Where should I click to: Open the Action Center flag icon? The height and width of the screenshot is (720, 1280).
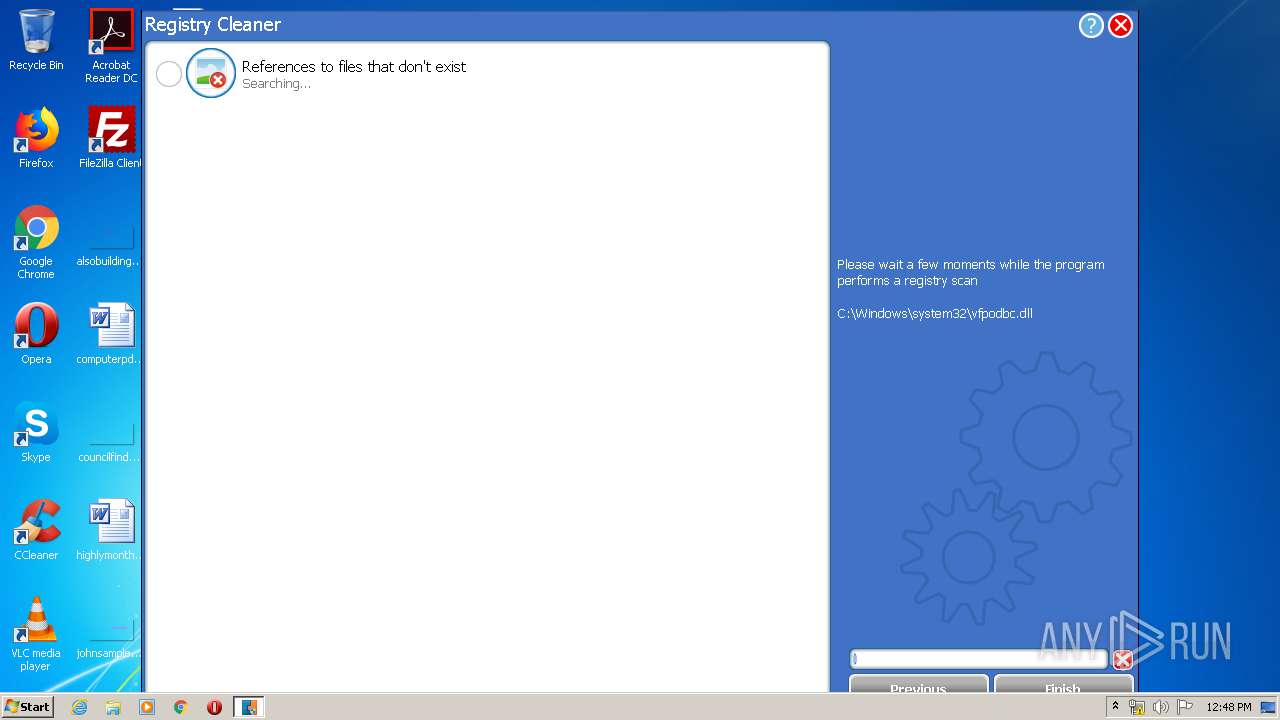click(1185, 707)
